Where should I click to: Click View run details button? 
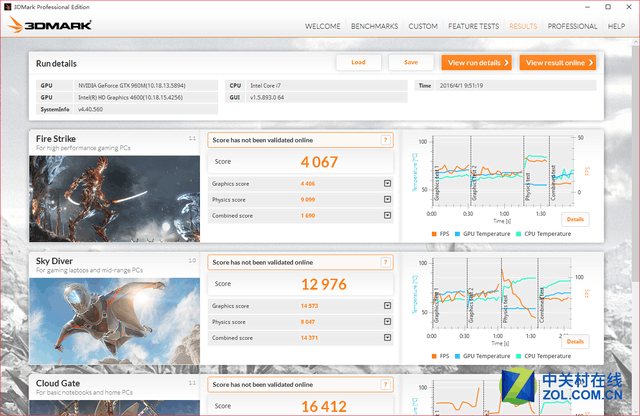(x=476, y=62)
